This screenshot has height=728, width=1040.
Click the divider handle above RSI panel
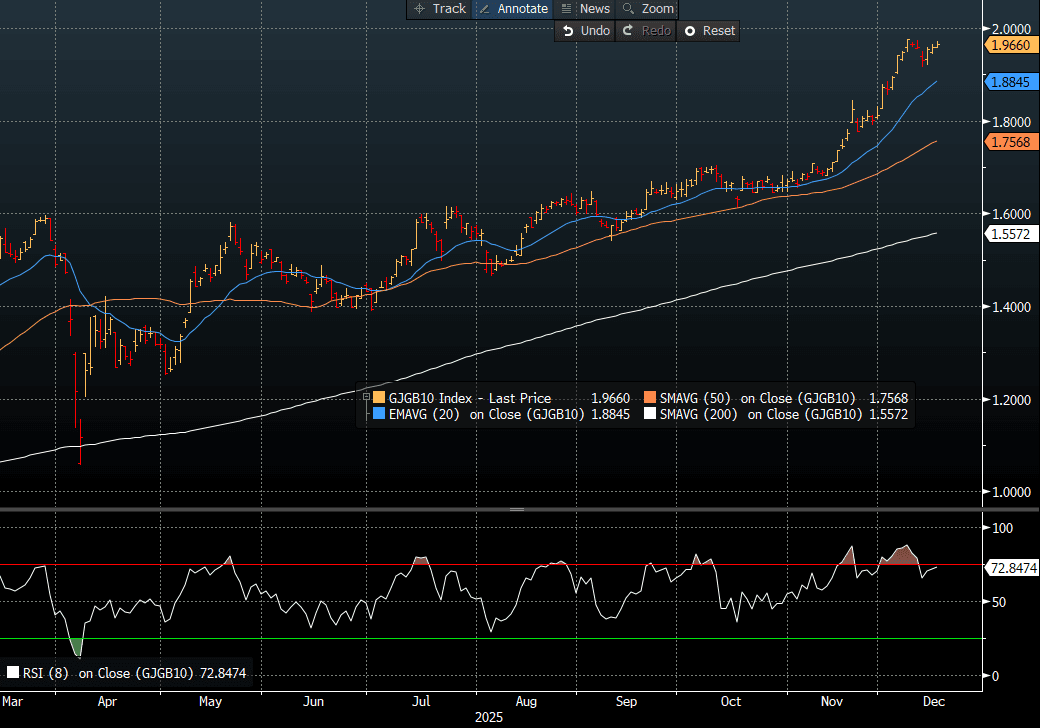pos(517,509)
